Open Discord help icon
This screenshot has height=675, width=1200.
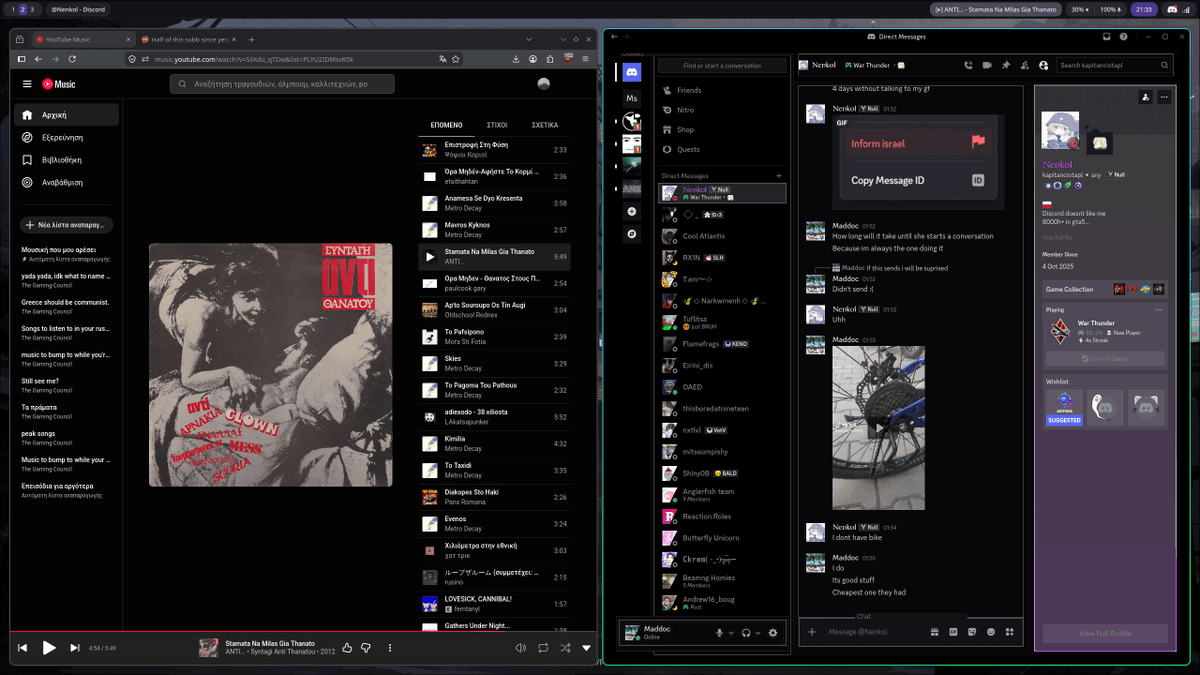click(1124, 37)
